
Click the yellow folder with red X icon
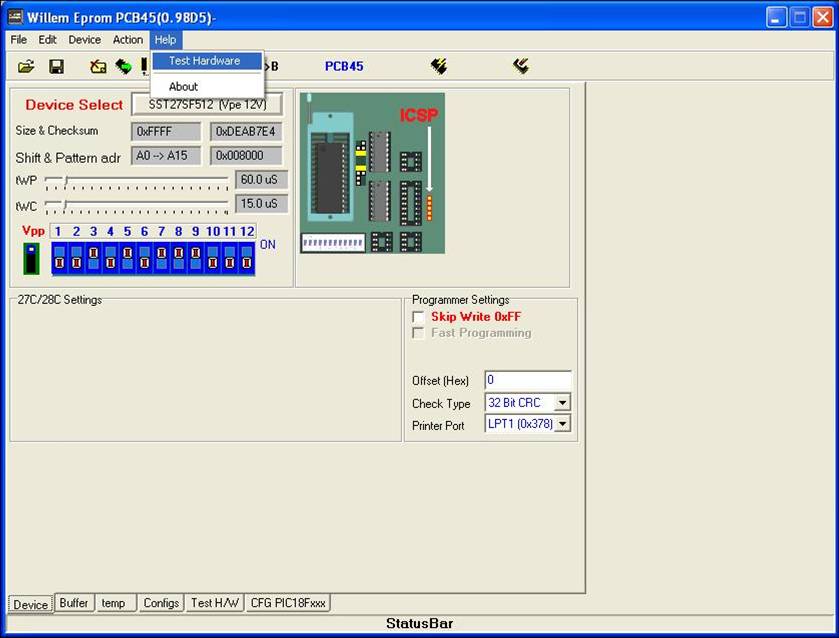(98, 66)
